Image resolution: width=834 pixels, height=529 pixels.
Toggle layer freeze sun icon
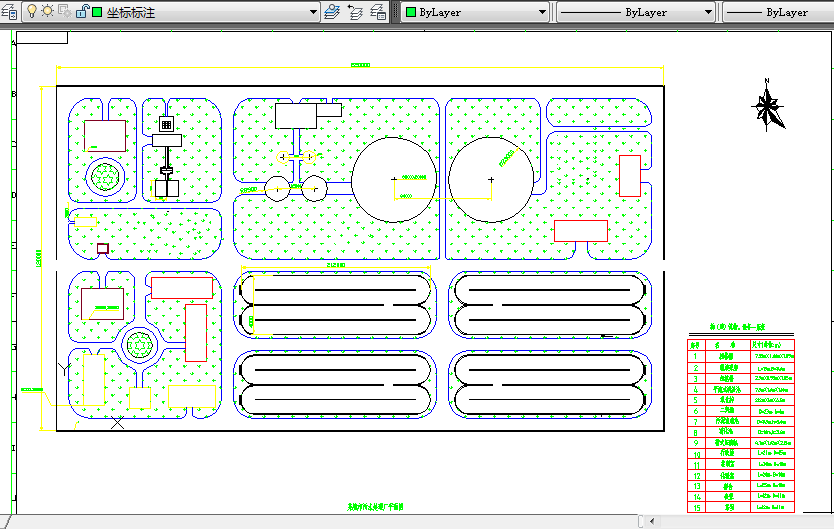(47, 12)
